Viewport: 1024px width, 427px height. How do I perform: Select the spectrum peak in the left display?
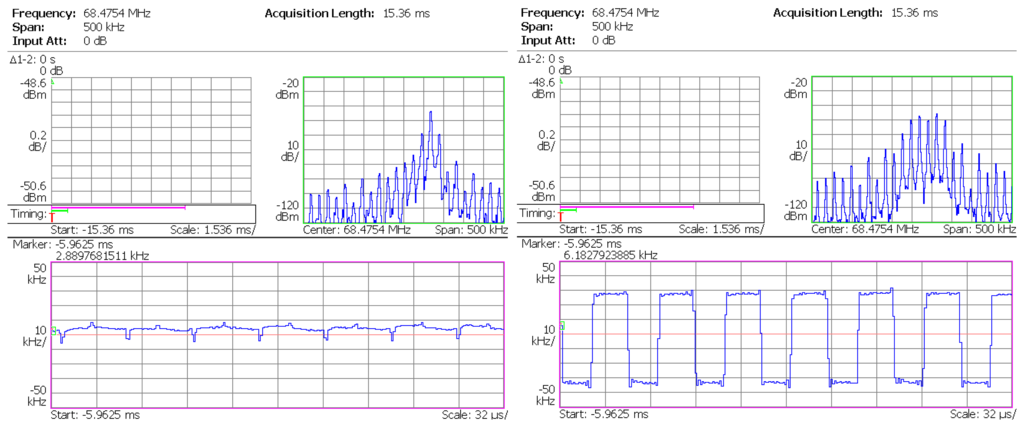point(431,115)
